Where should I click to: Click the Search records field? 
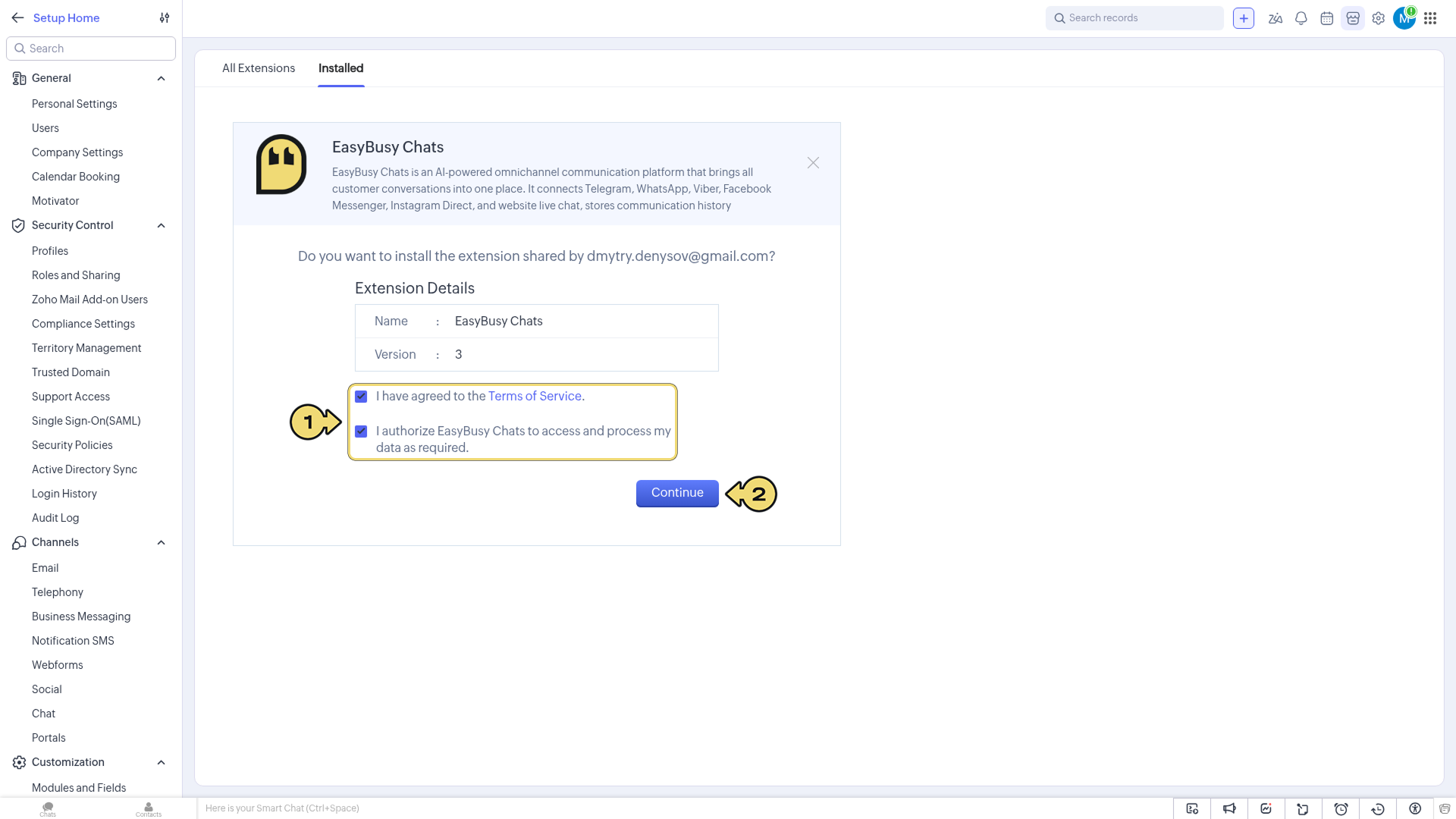click(1134, 18)
